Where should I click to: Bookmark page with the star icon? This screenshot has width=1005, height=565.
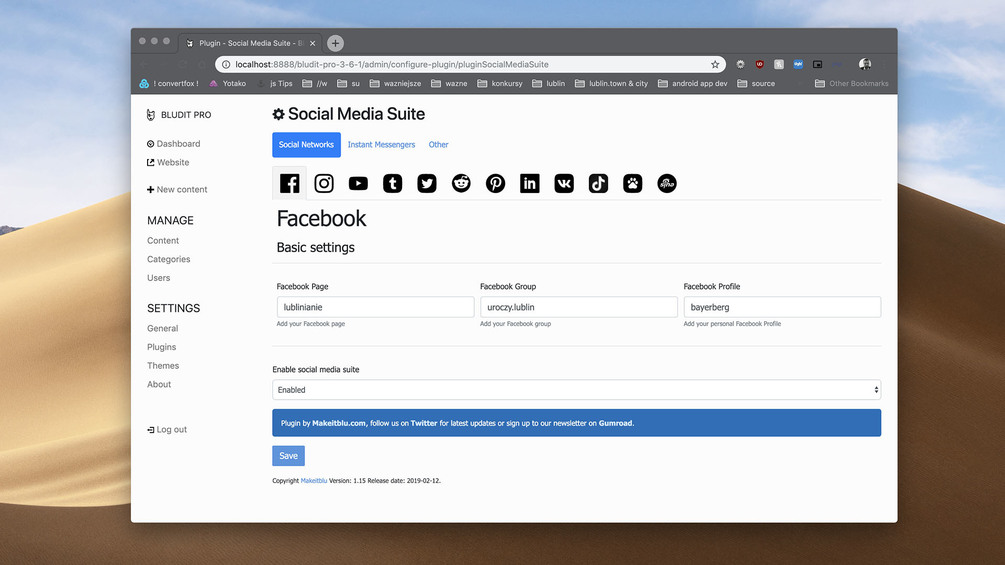(715, 64)
